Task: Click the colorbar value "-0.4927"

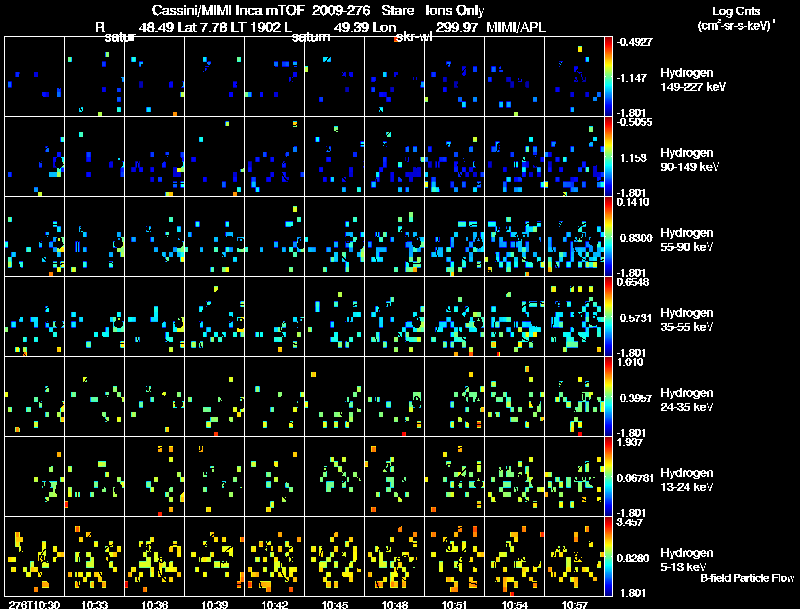Action: [x=634, y=42]
